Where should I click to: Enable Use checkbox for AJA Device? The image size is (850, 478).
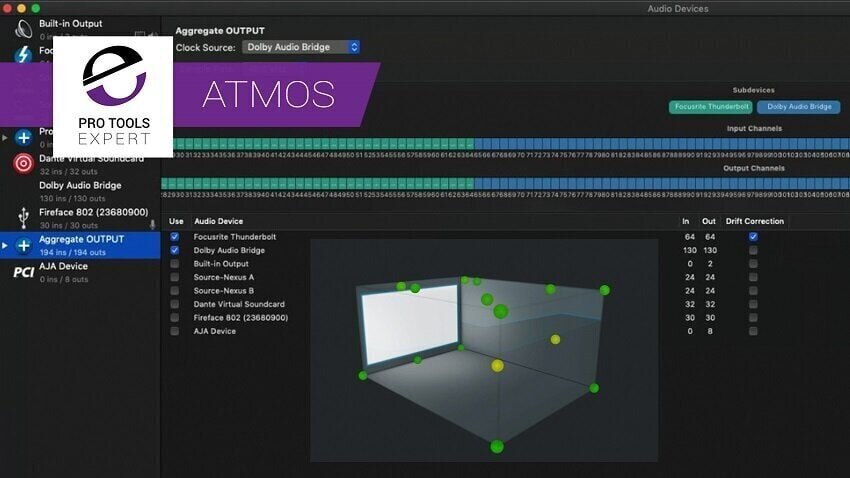point(175,331)
